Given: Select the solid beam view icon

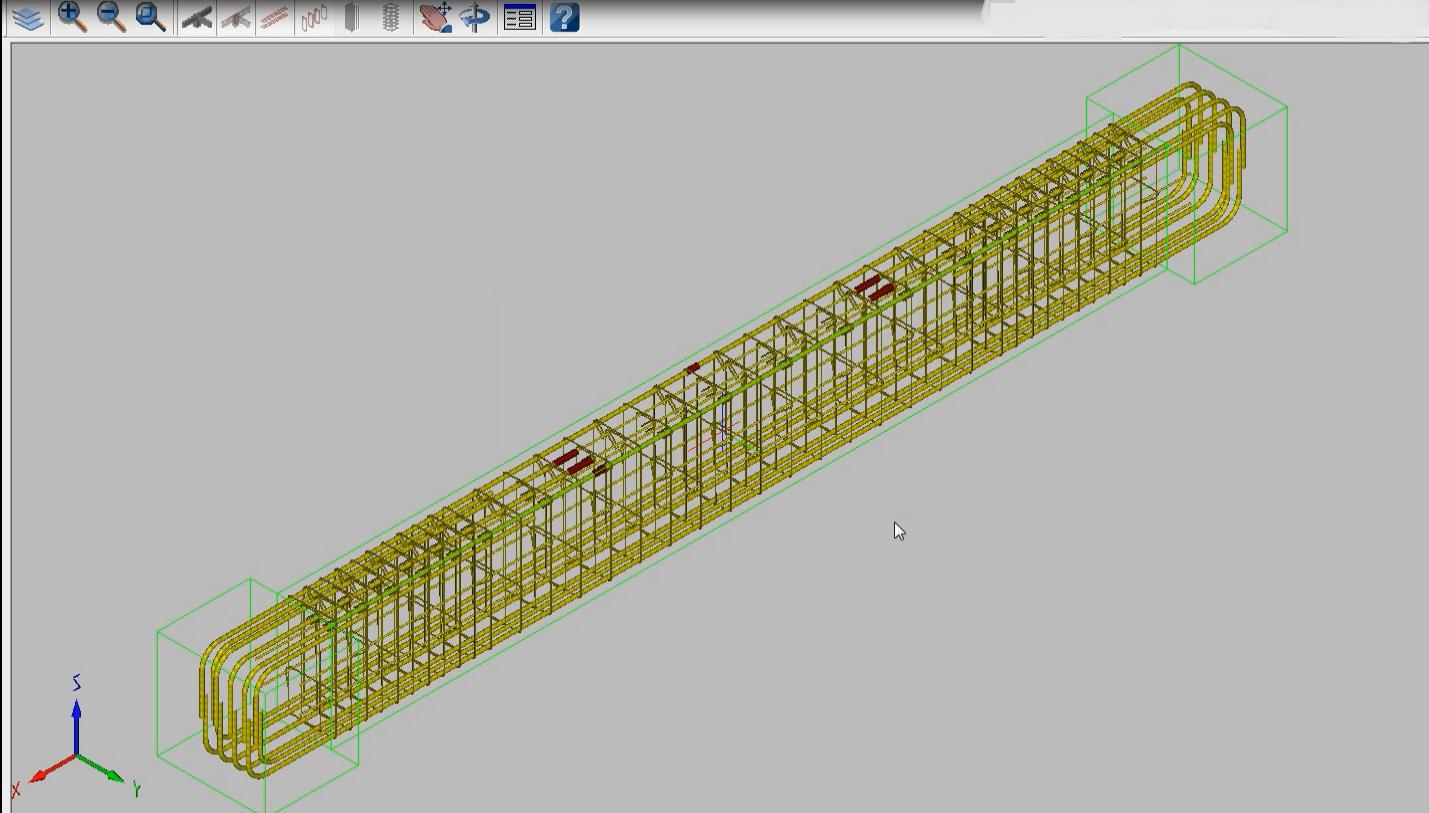Looking at the screenshot, I should (x=196, y=18).
